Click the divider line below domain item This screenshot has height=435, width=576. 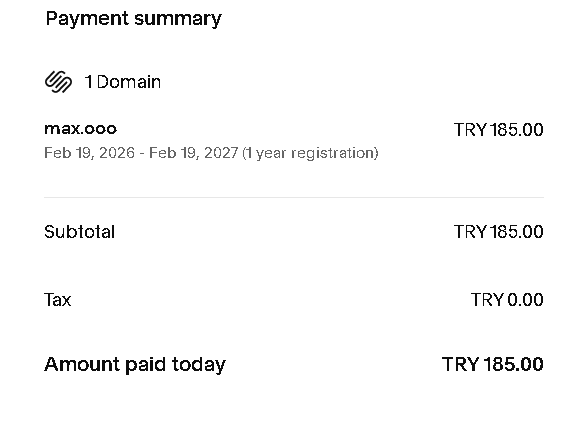[294, 197]
